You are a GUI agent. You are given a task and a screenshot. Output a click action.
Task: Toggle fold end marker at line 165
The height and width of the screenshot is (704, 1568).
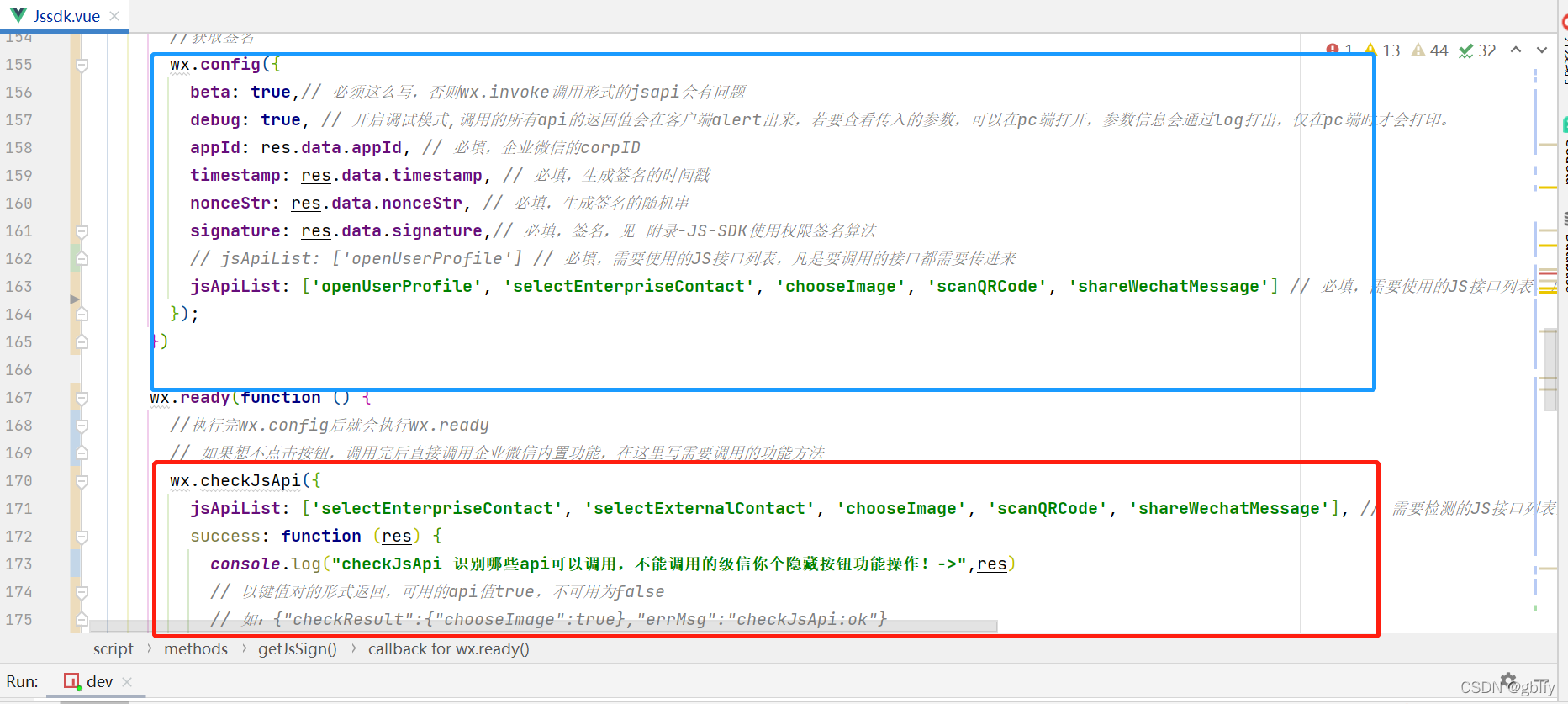82,342
